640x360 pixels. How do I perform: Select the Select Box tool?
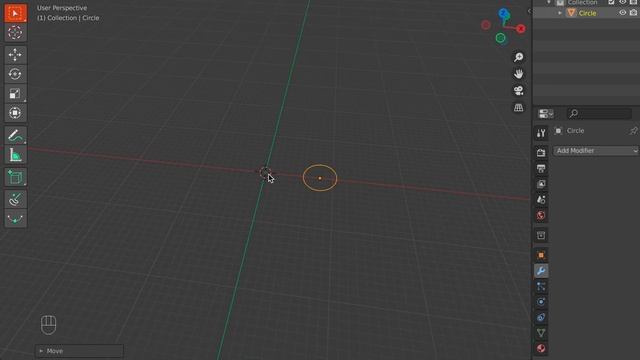pos(16,13)
